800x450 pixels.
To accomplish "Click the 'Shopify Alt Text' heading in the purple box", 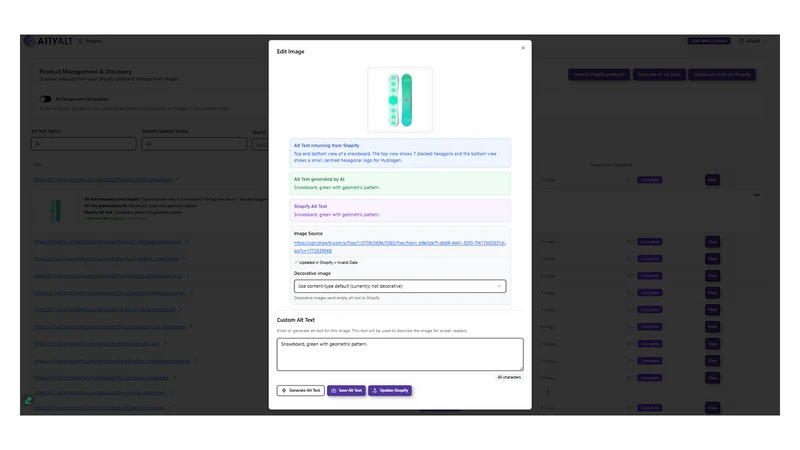I will (x=310, y=206).
